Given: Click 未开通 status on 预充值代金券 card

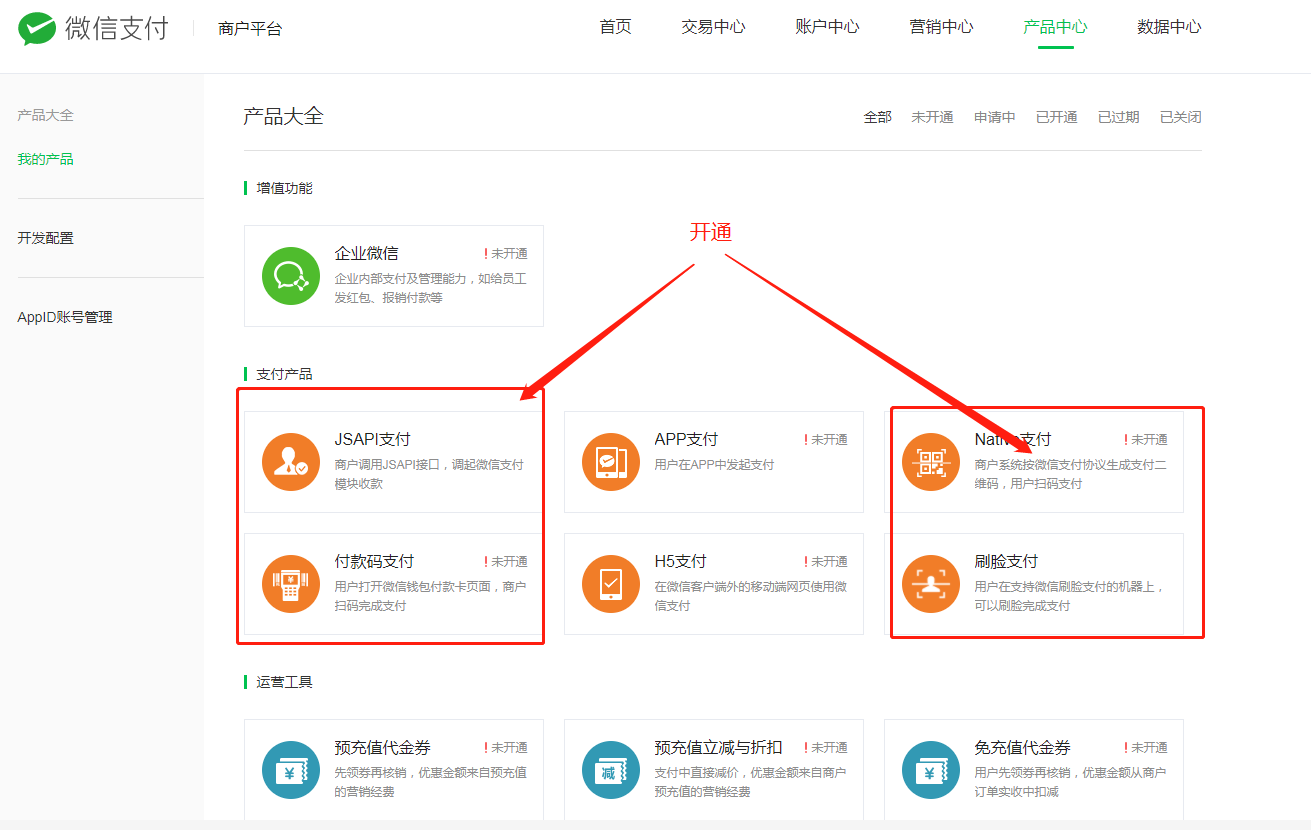Looking at the screenshot, I should (x=506, y=748).
